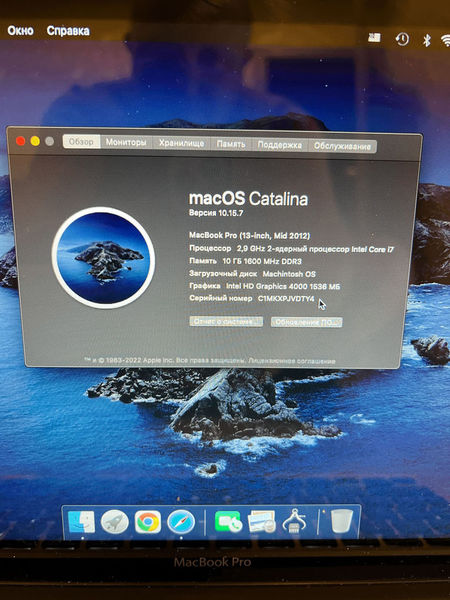Open Wi-Fi status menu
The height and width of the screenshot is (600, 450).
[x=445, y=40]
